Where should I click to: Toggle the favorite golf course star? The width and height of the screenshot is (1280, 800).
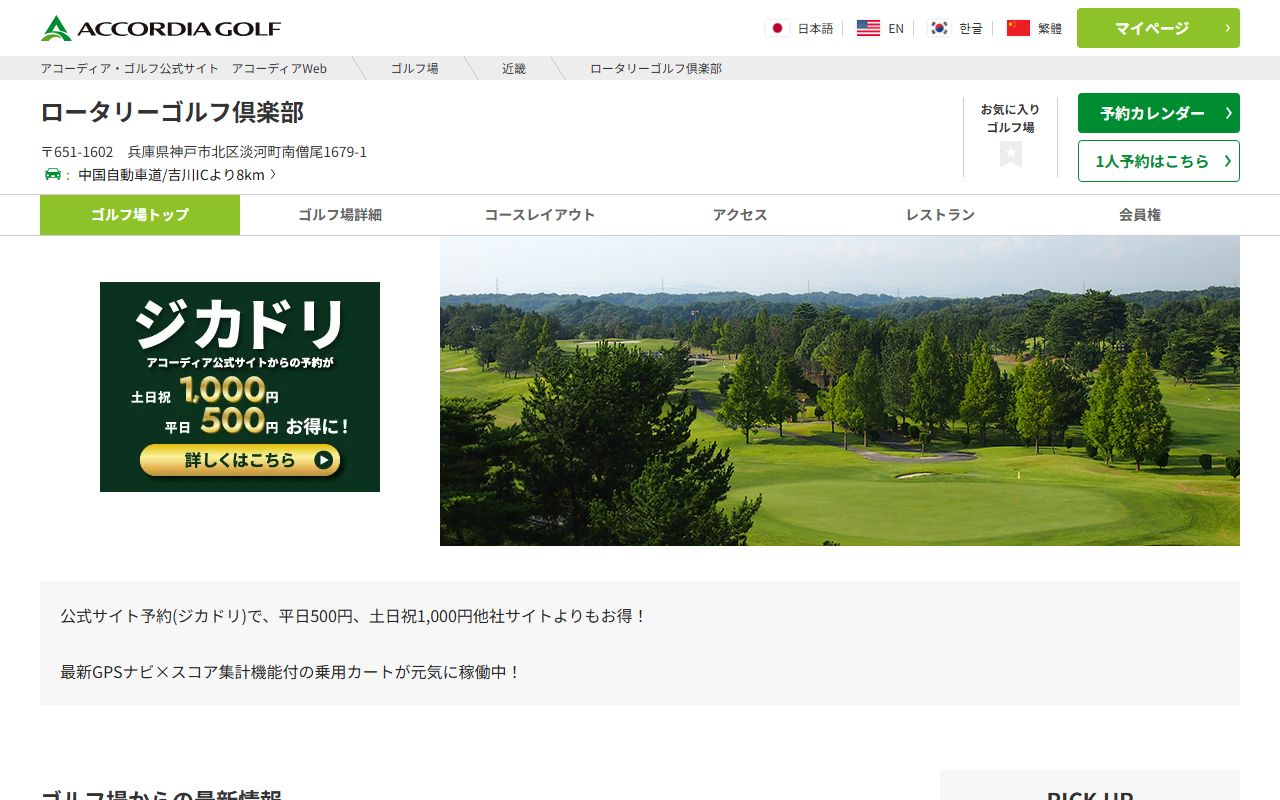pos(1011,154)
